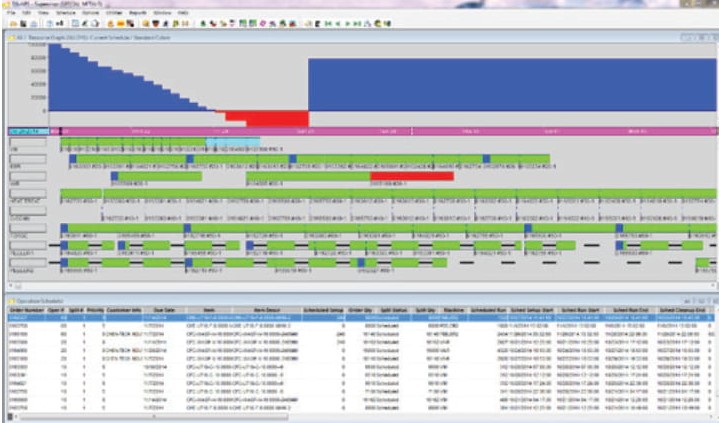Open the Options menu
The image size is (719, 423).
(x=90, y=13)
